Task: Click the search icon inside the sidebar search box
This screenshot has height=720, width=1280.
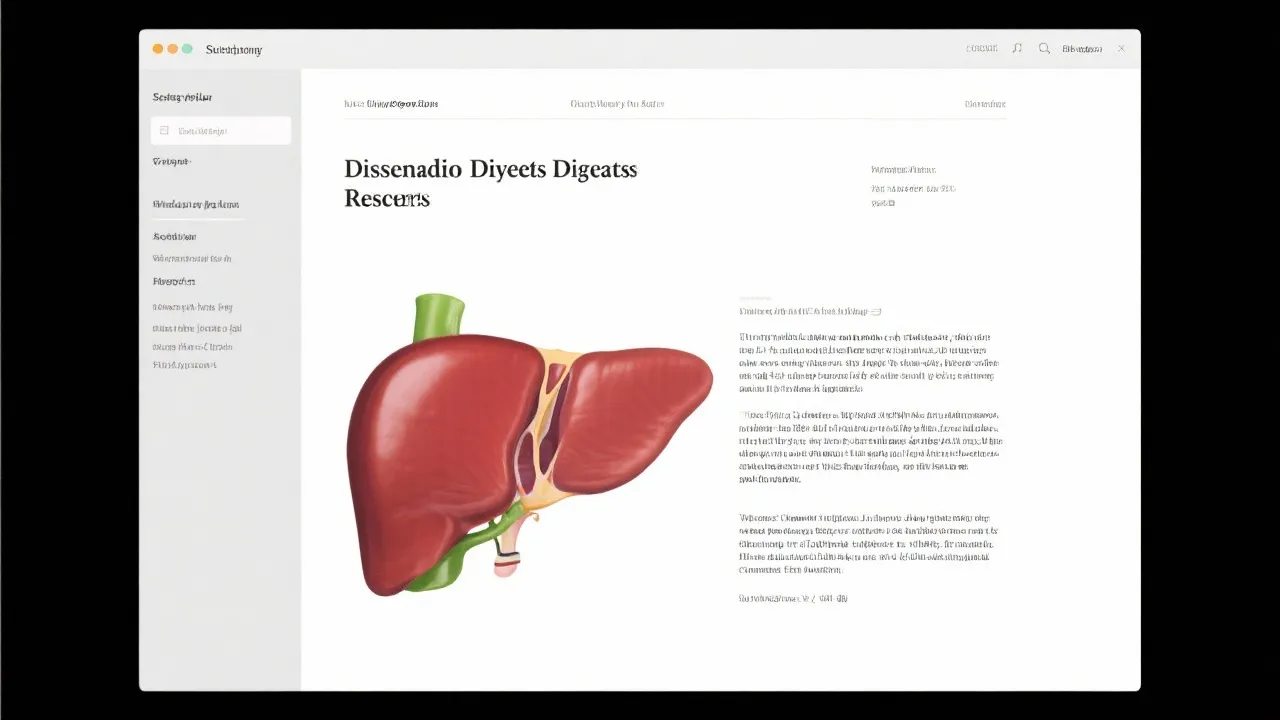Action: 163,130
